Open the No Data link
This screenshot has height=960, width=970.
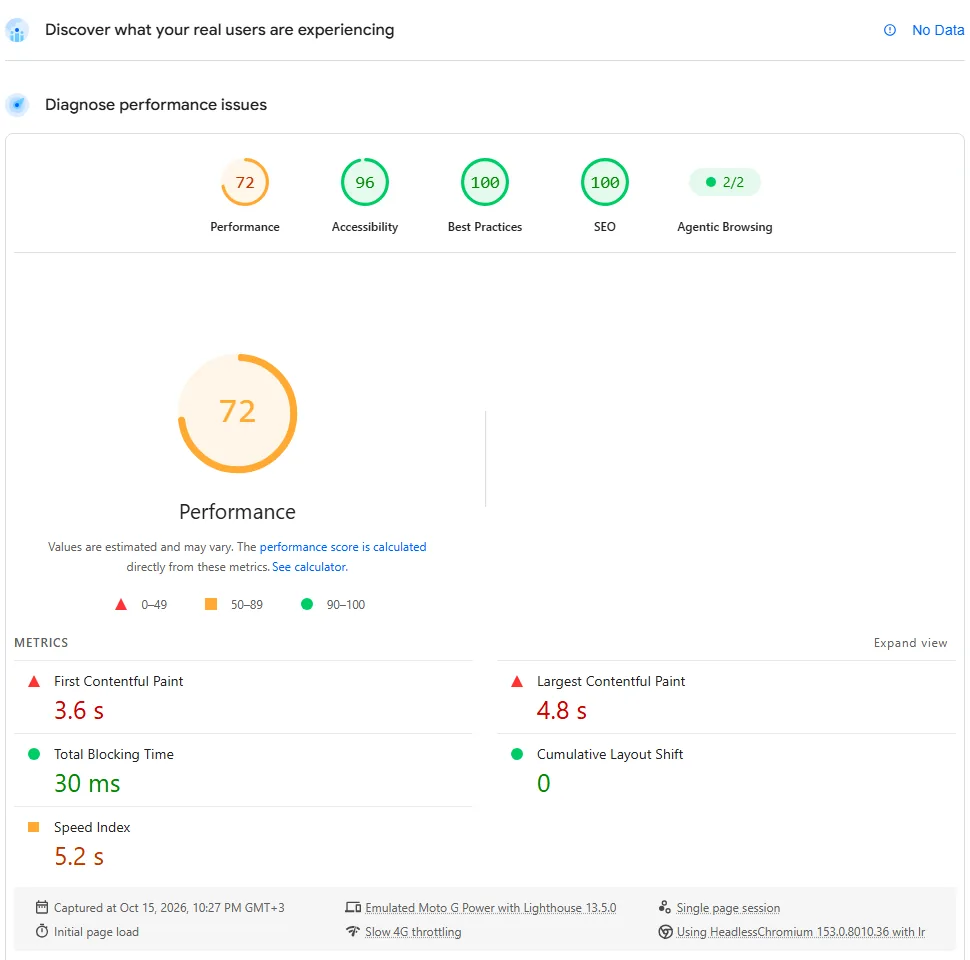(938, 30)
